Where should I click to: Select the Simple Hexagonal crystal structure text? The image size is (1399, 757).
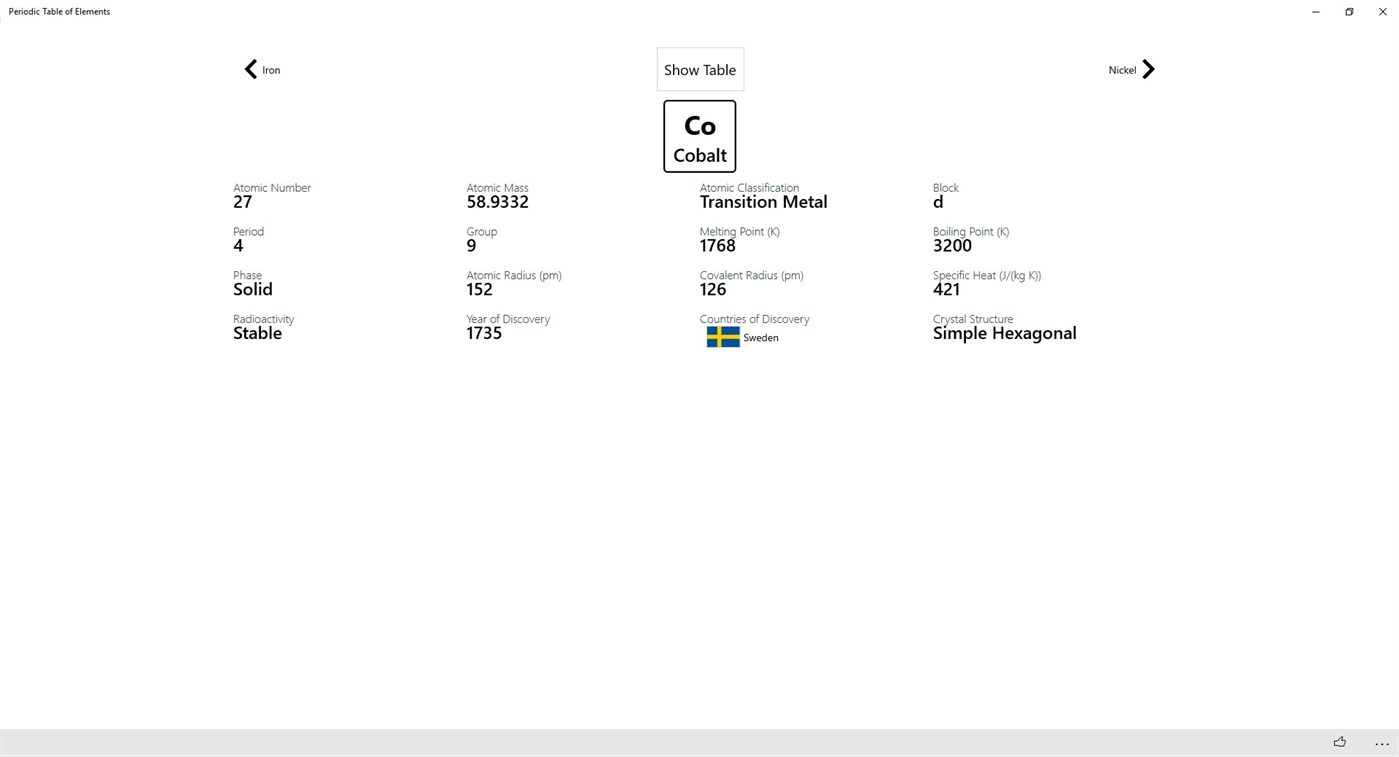(x=1004, y=334)
